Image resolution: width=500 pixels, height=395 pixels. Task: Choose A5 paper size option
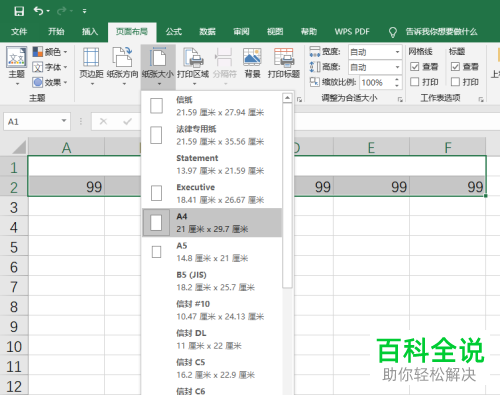[x=212, y=252]
